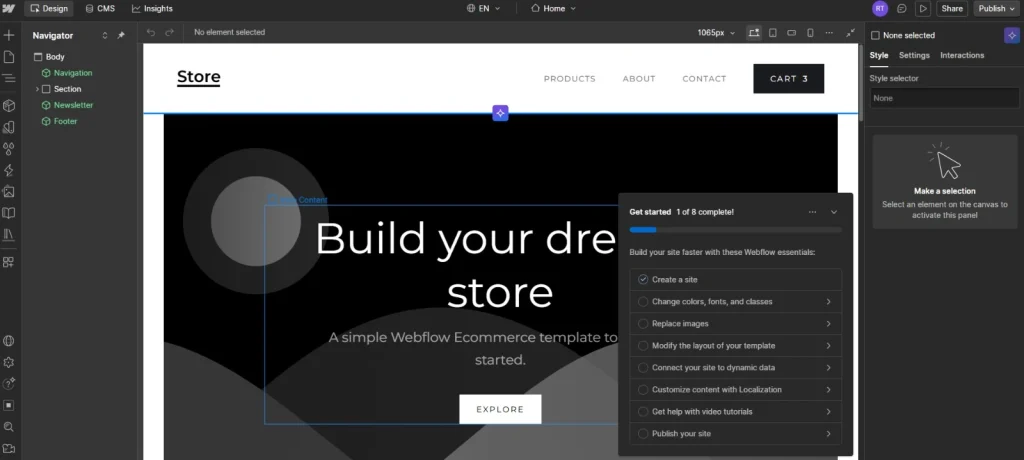1024x460 pixels.
Task: Click the Share button
Action: tap(952, 8)
